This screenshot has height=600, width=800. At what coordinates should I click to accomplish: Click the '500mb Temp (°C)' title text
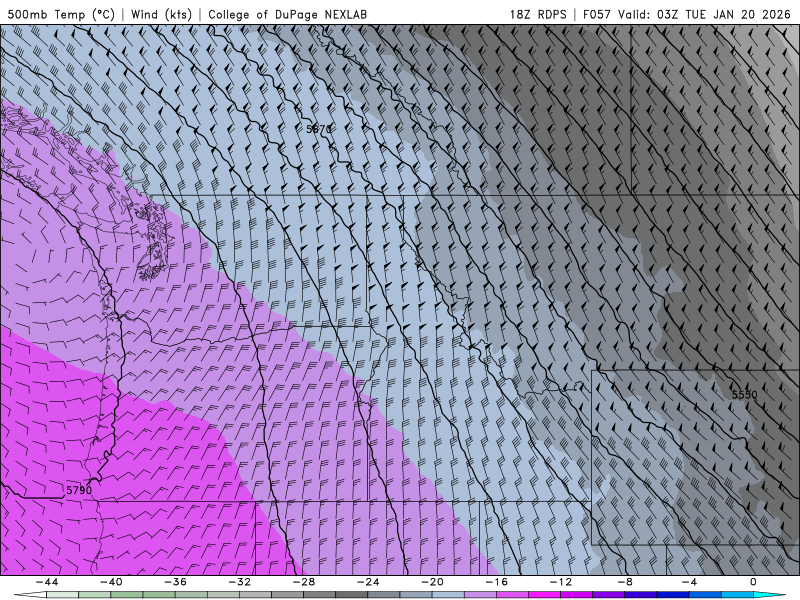coord(61,14)
